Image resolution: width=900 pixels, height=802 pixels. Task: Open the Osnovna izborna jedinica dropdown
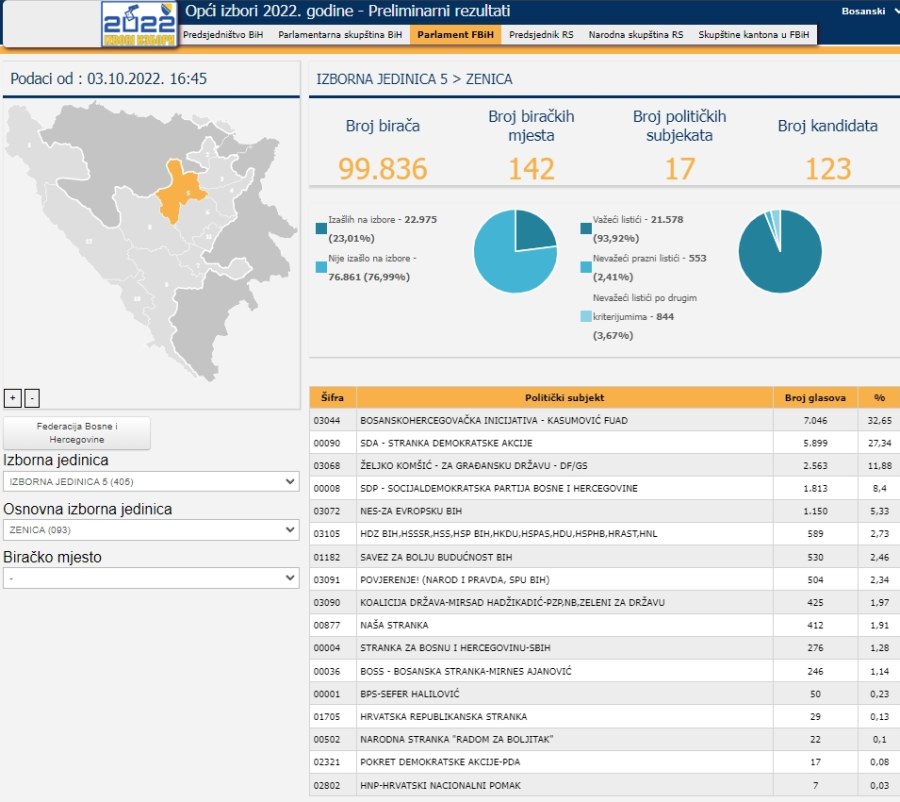[x=151, y=530]
